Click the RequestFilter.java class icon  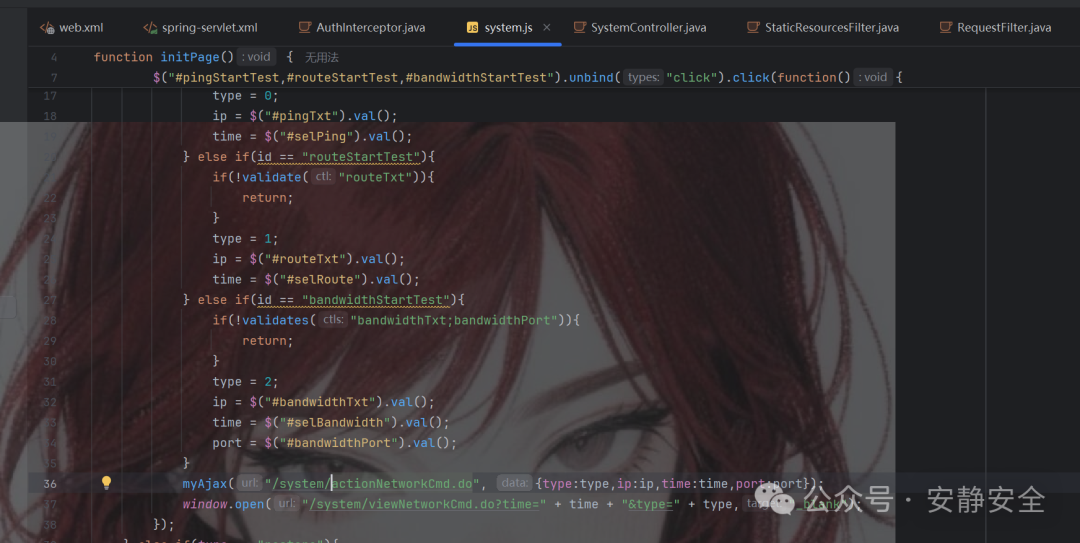(x=946, y=28)
